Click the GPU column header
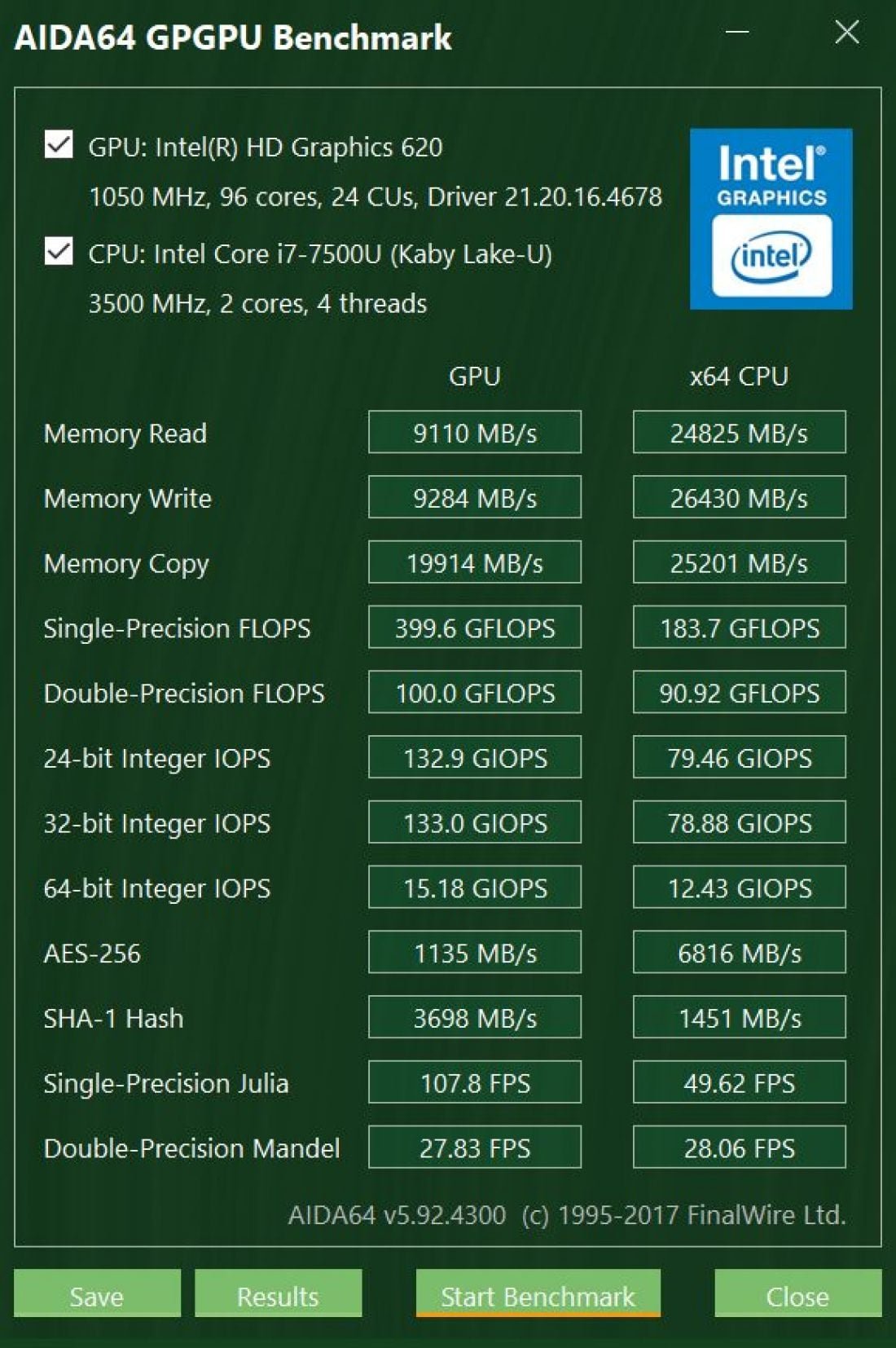Image resolution: width=896 pixels, height=1348 pixels. (475, 376)
